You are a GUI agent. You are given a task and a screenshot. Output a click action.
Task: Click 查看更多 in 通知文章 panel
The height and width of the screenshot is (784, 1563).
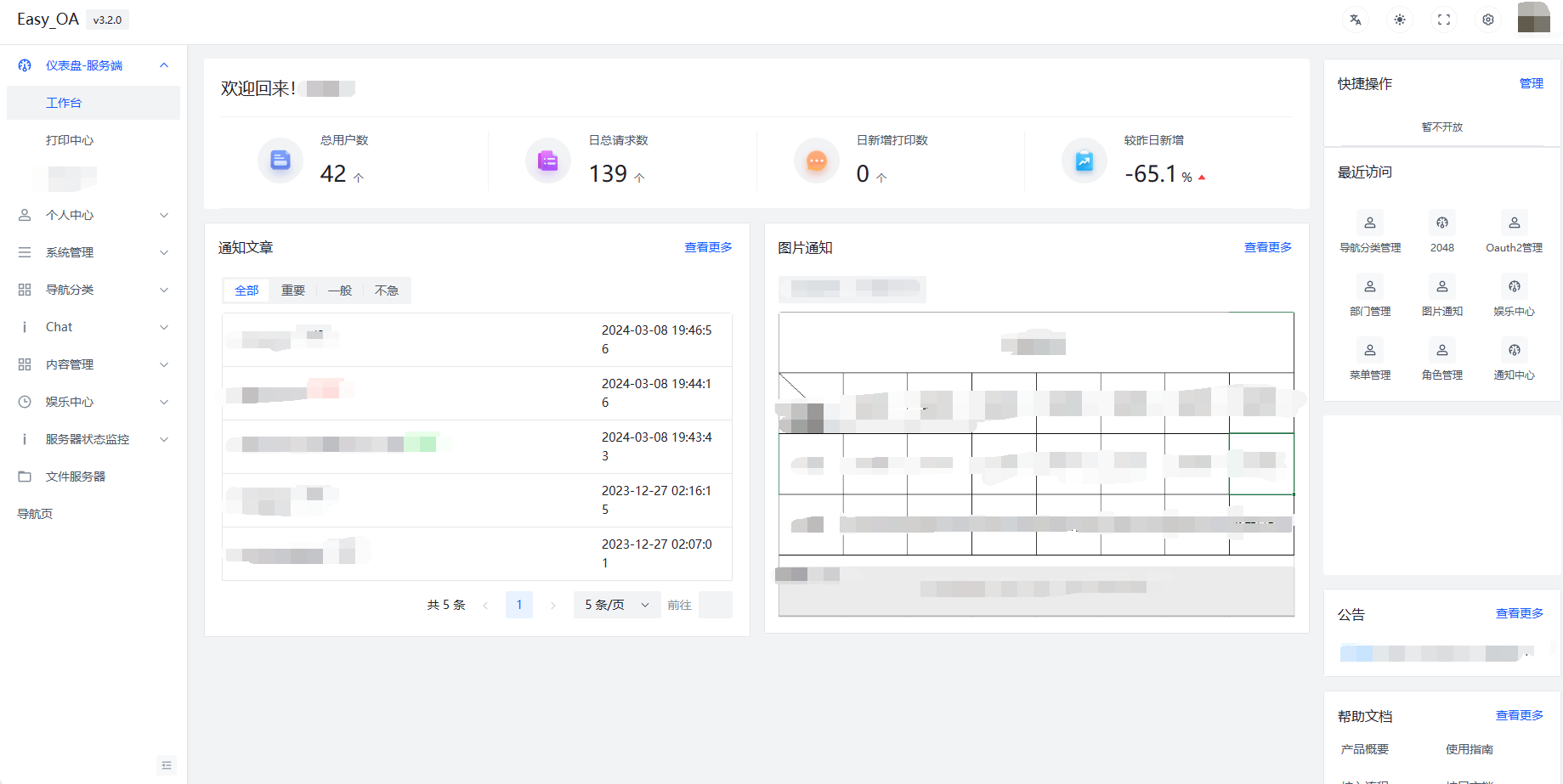[708, 247]
